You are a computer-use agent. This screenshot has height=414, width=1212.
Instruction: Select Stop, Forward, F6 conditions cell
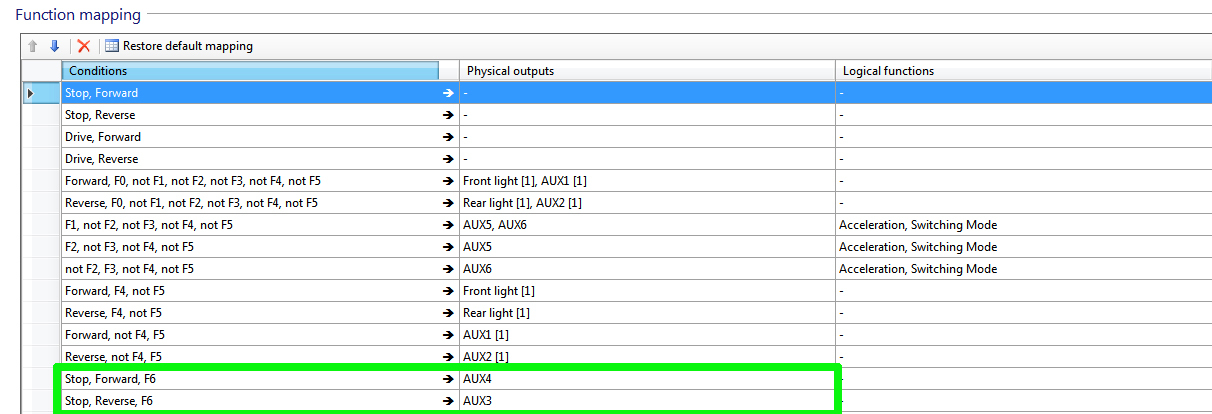click(259, 379)
